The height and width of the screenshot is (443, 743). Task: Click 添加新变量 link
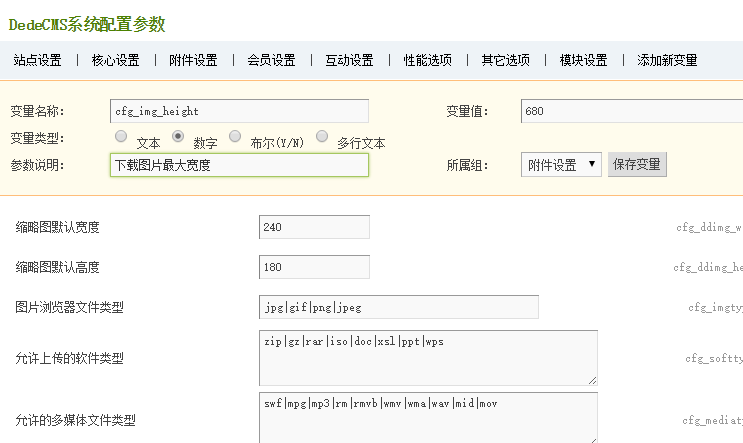coord(667,60)
